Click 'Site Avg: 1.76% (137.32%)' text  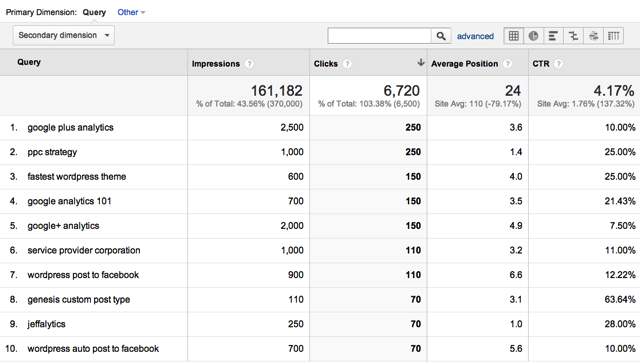click(586, 104)
